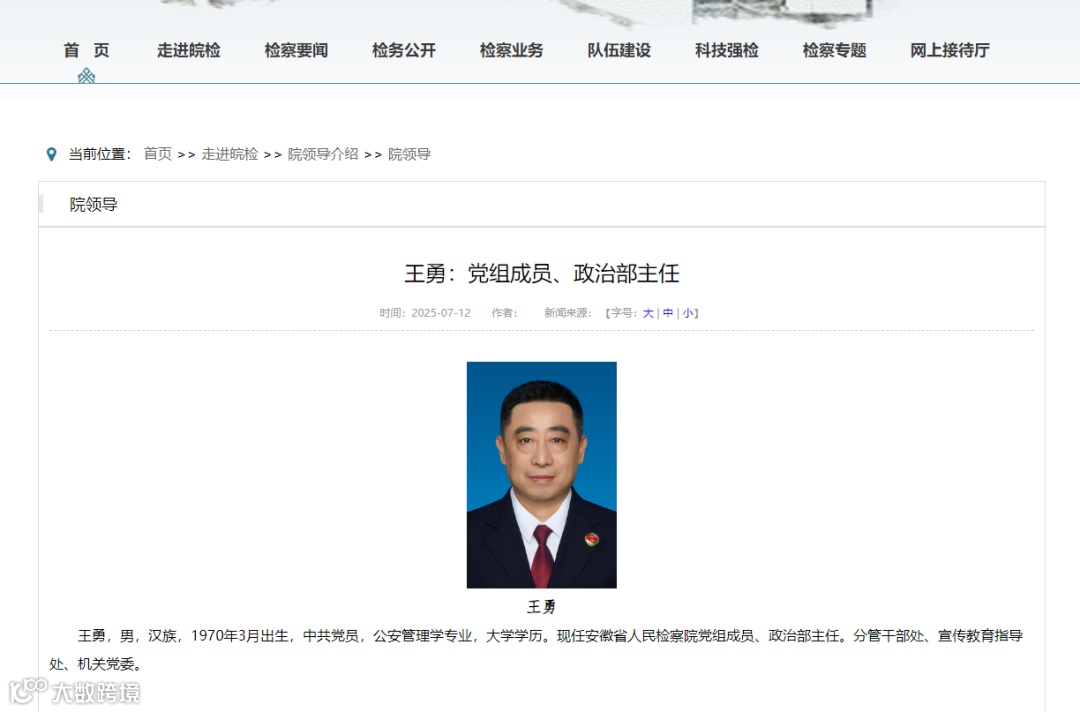Click the 王勇 caption under the photo
This screenshot has height=712, width=1080.
pos(541,607)
